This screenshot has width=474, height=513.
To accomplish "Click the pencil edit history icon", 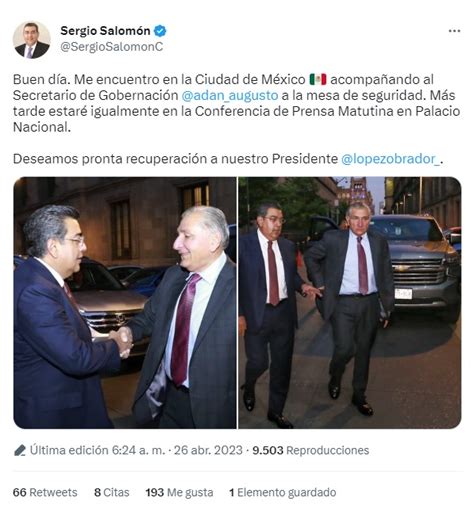I will (x=20, y=450).
